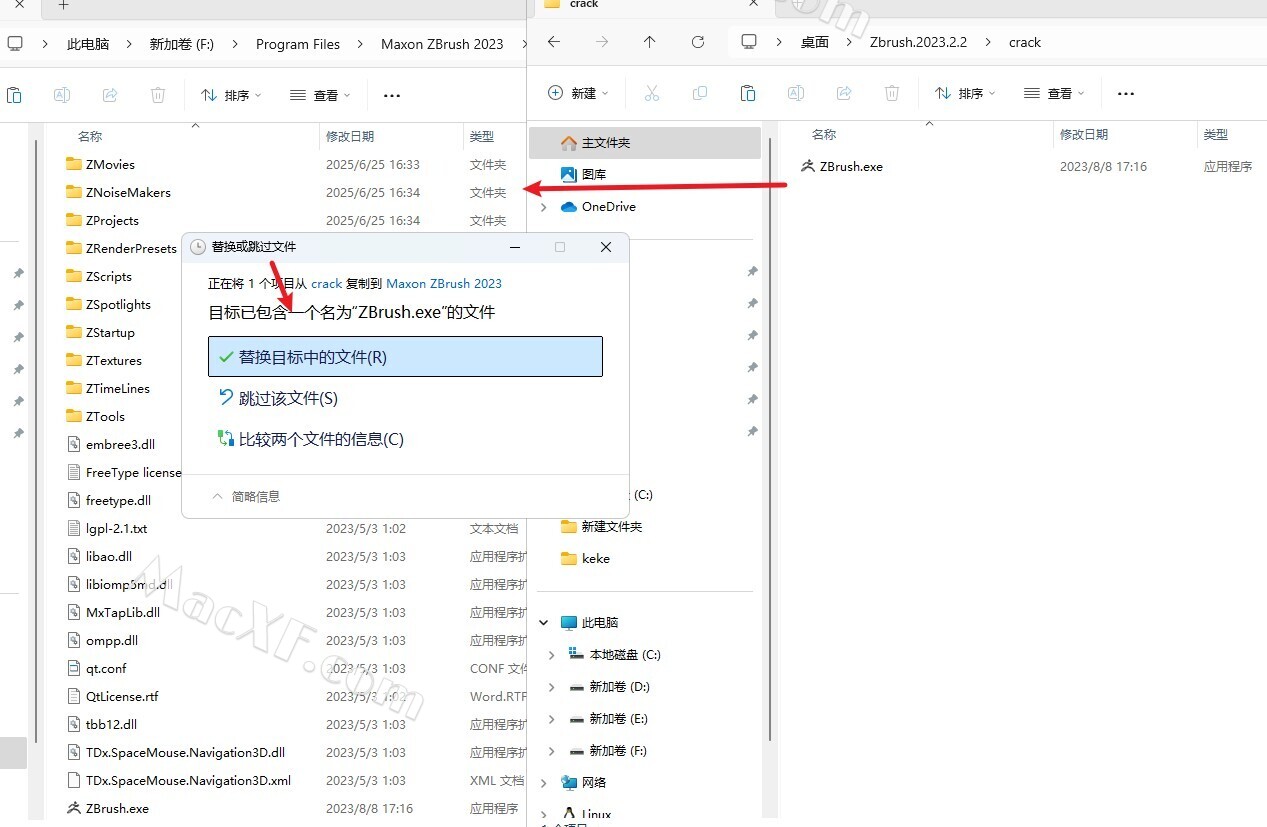
Task: Select 主文件夹 in the crack window sidebar
Action: [644, 142]
